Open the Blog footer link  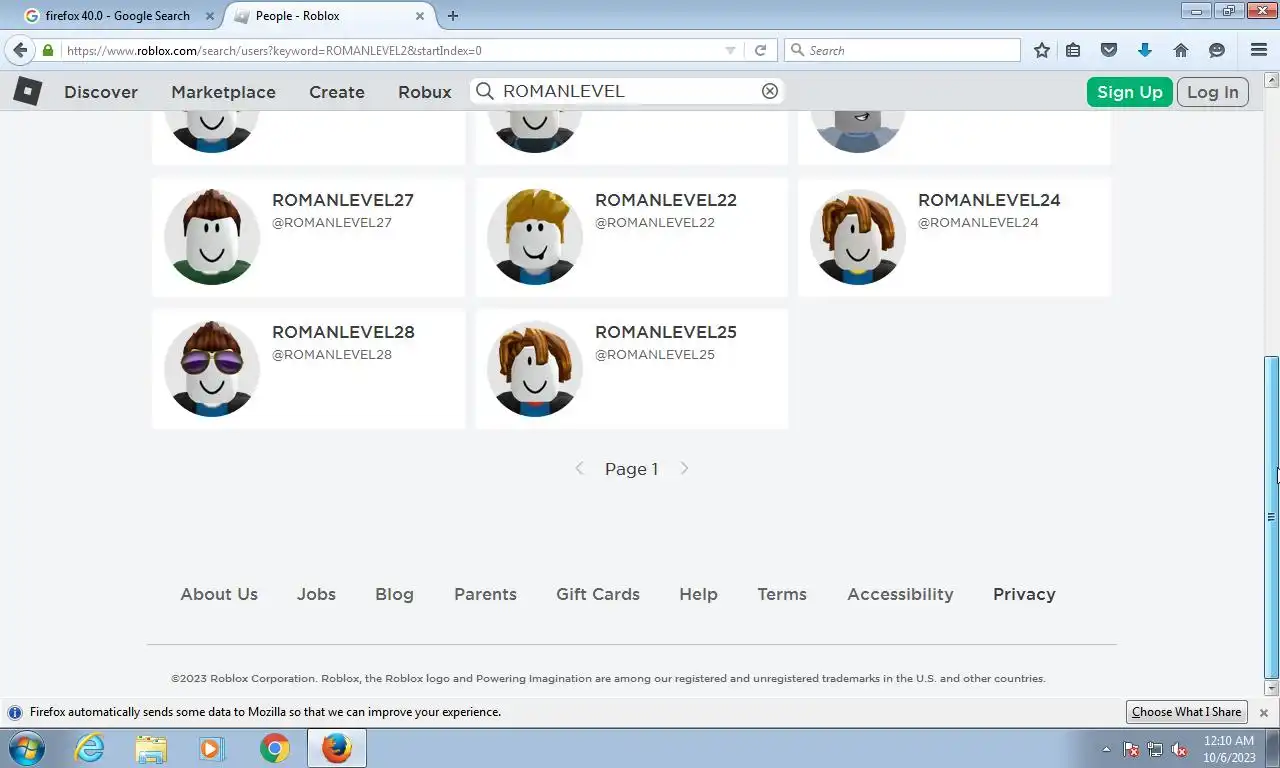coord(394,594)
